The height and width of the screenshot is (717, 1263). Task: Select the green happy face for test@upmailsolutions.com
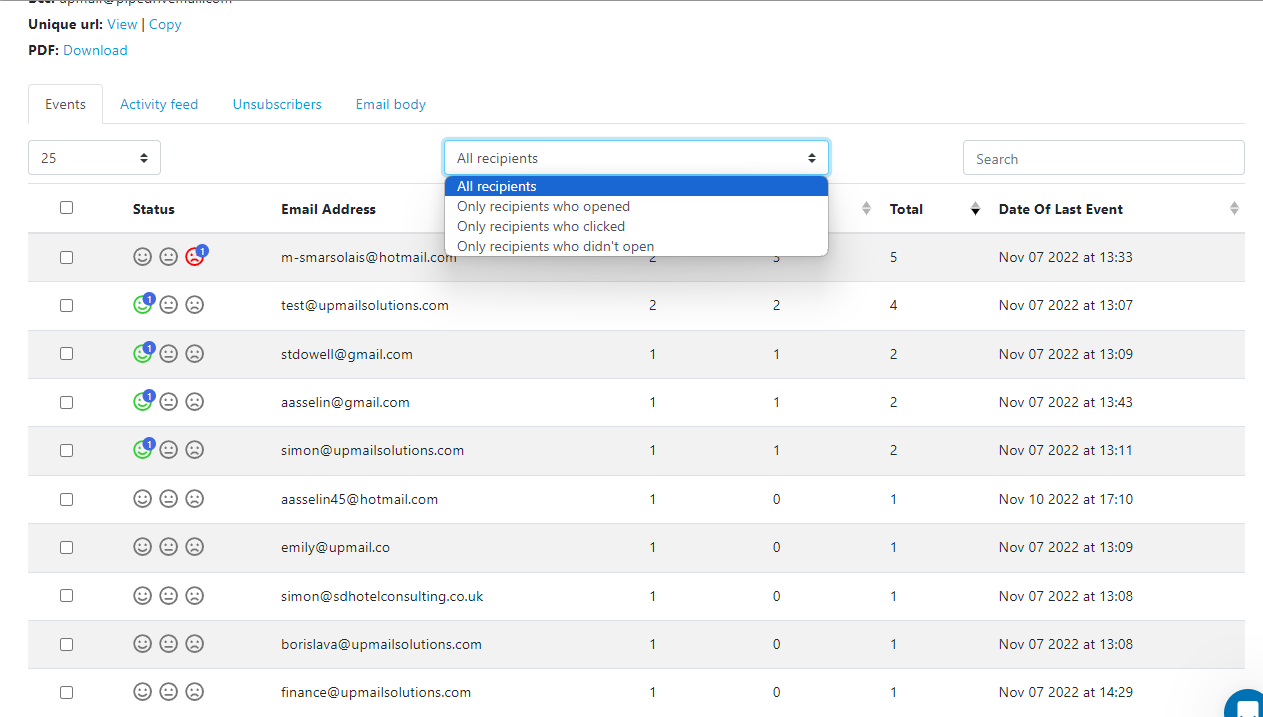[142, 305]
